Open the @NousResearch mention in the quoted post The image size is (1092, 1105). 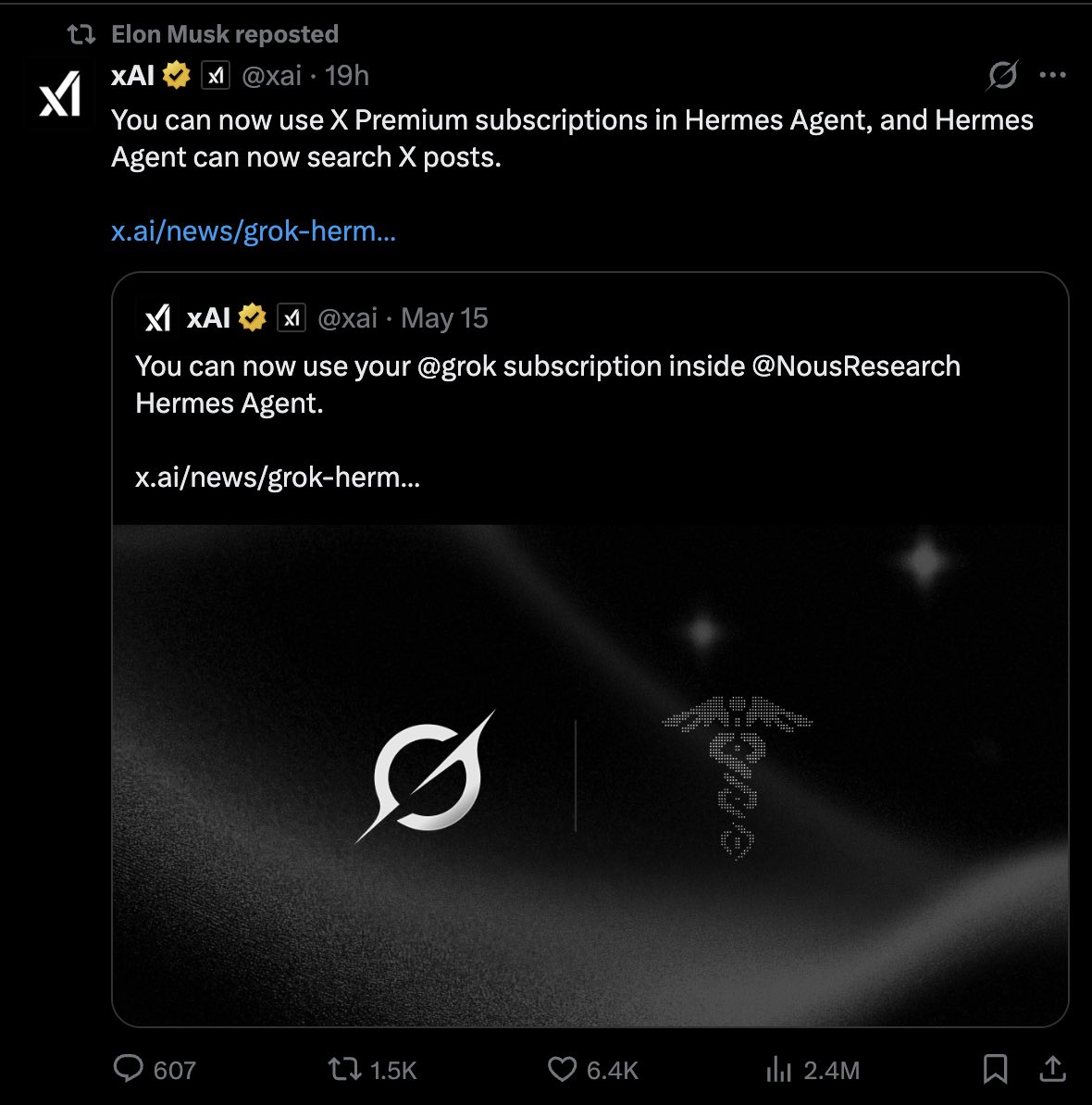coord(856,366)
